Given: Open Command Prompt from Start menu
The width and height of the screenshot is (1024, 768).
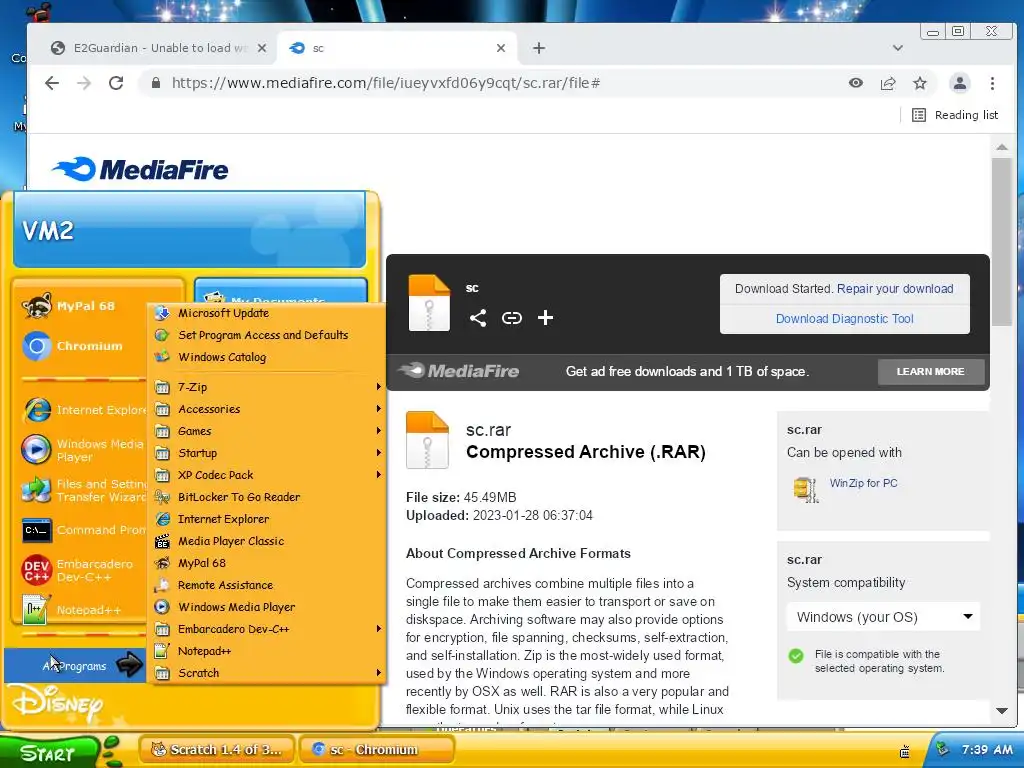Looking at the screenshot, I should coord(84,530).
